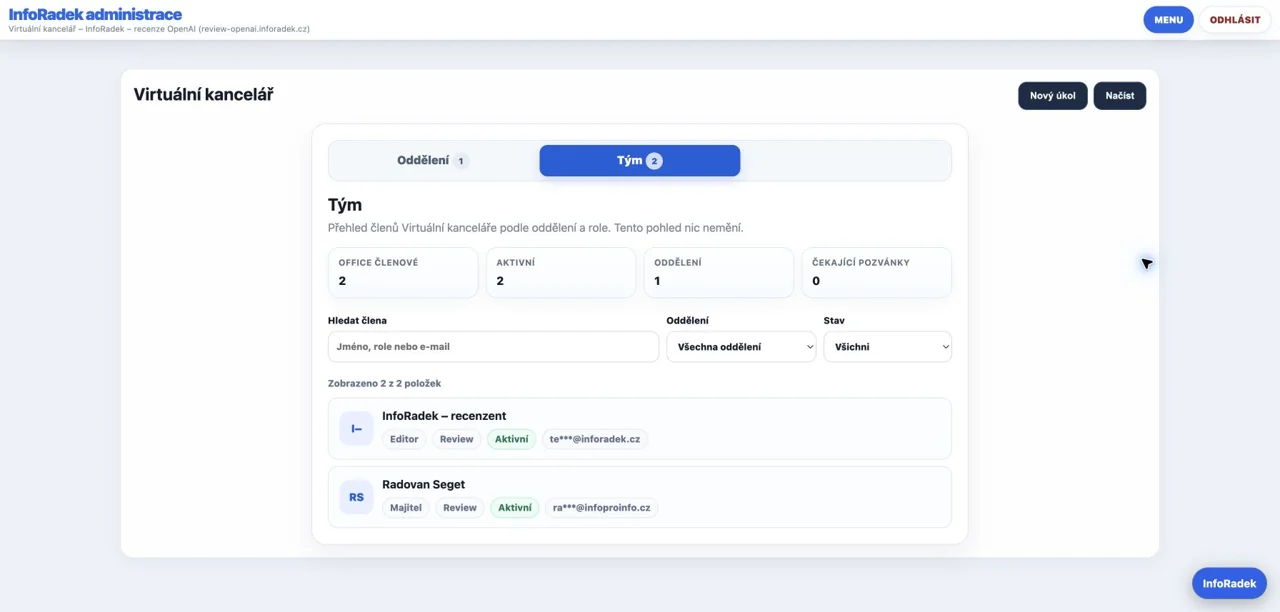This screenshot has height=612, width=1280.
Task: Click the ra***@infoproinfo.cz email badge
Action: click(602, 508)
